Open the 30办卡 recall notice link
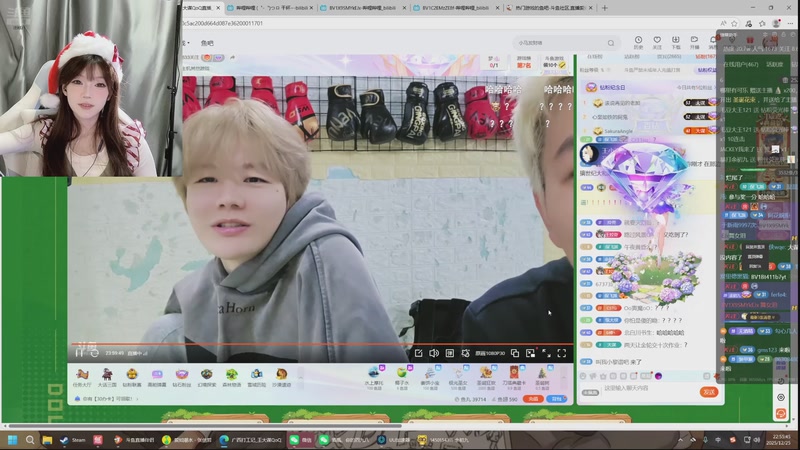The image size is (800, 450). (107, 399)
